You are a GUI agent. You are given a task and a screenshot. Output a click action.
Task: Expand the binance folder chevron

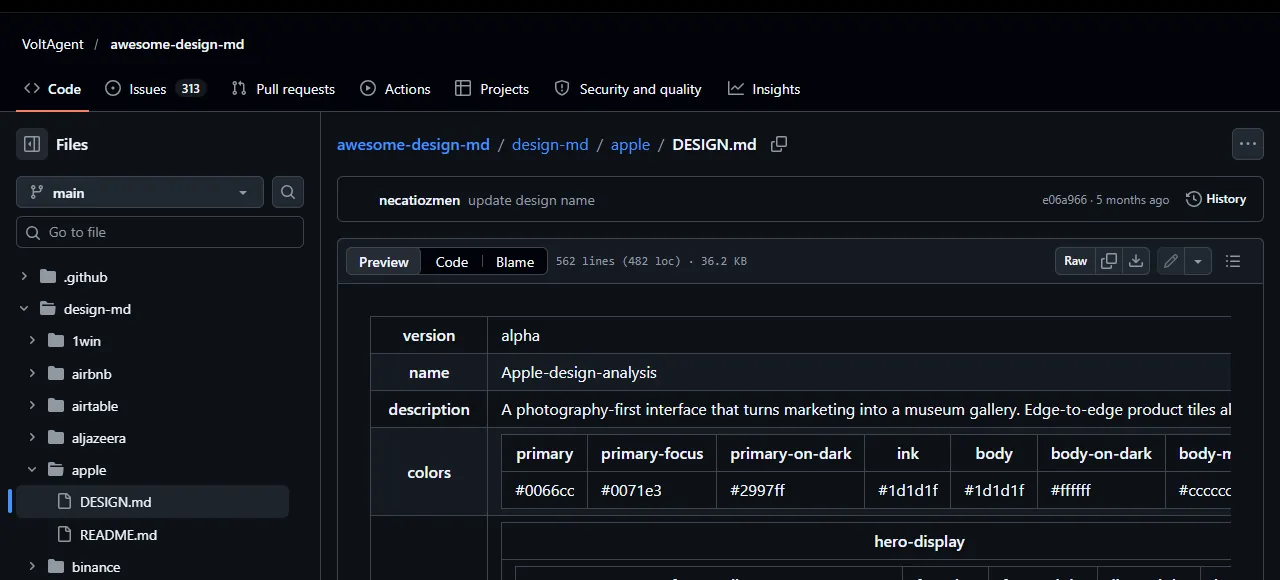click(x=32, y=567)
